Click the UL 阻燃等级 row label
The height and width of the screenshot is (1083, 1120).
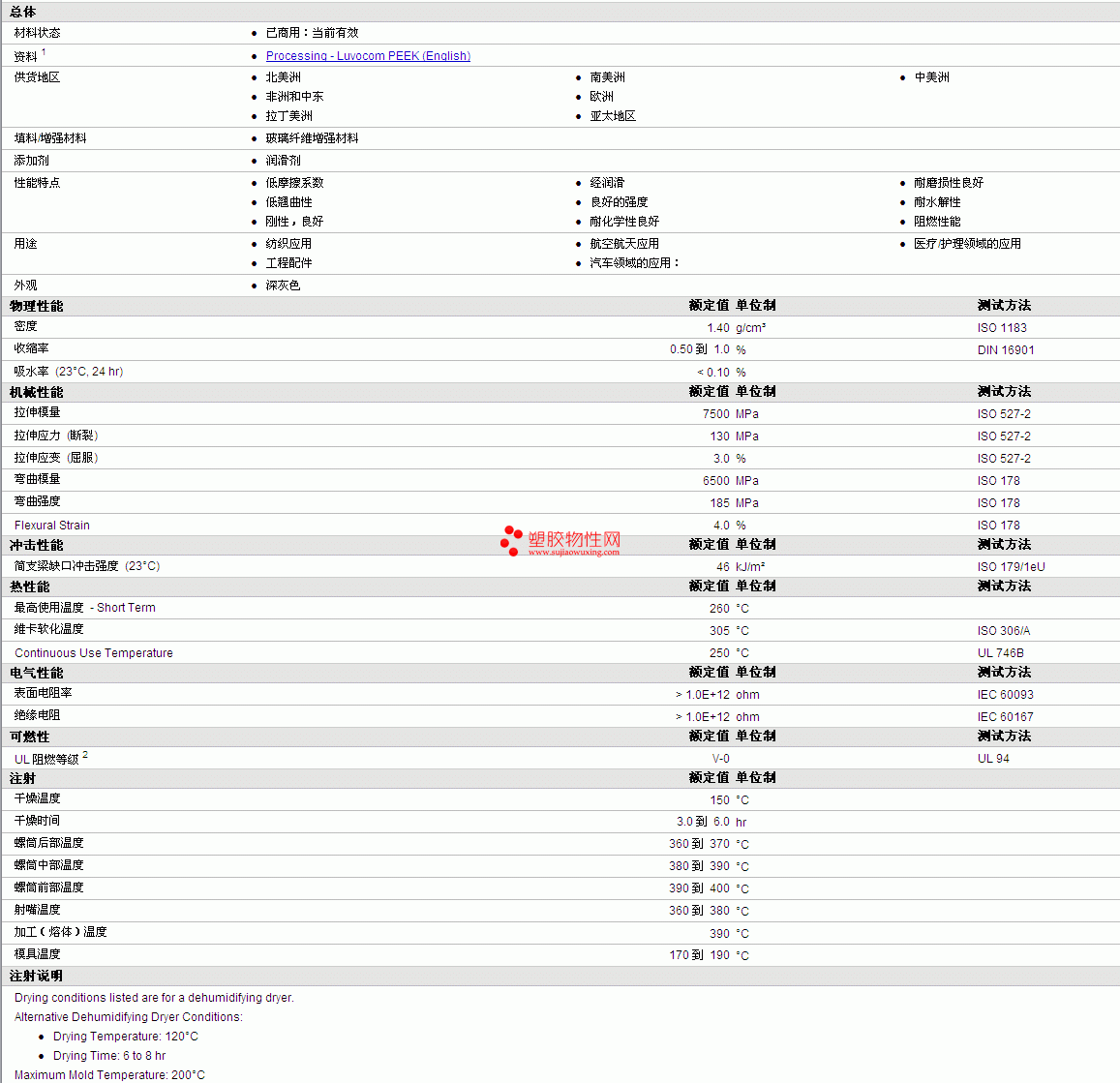pos(46,759)
